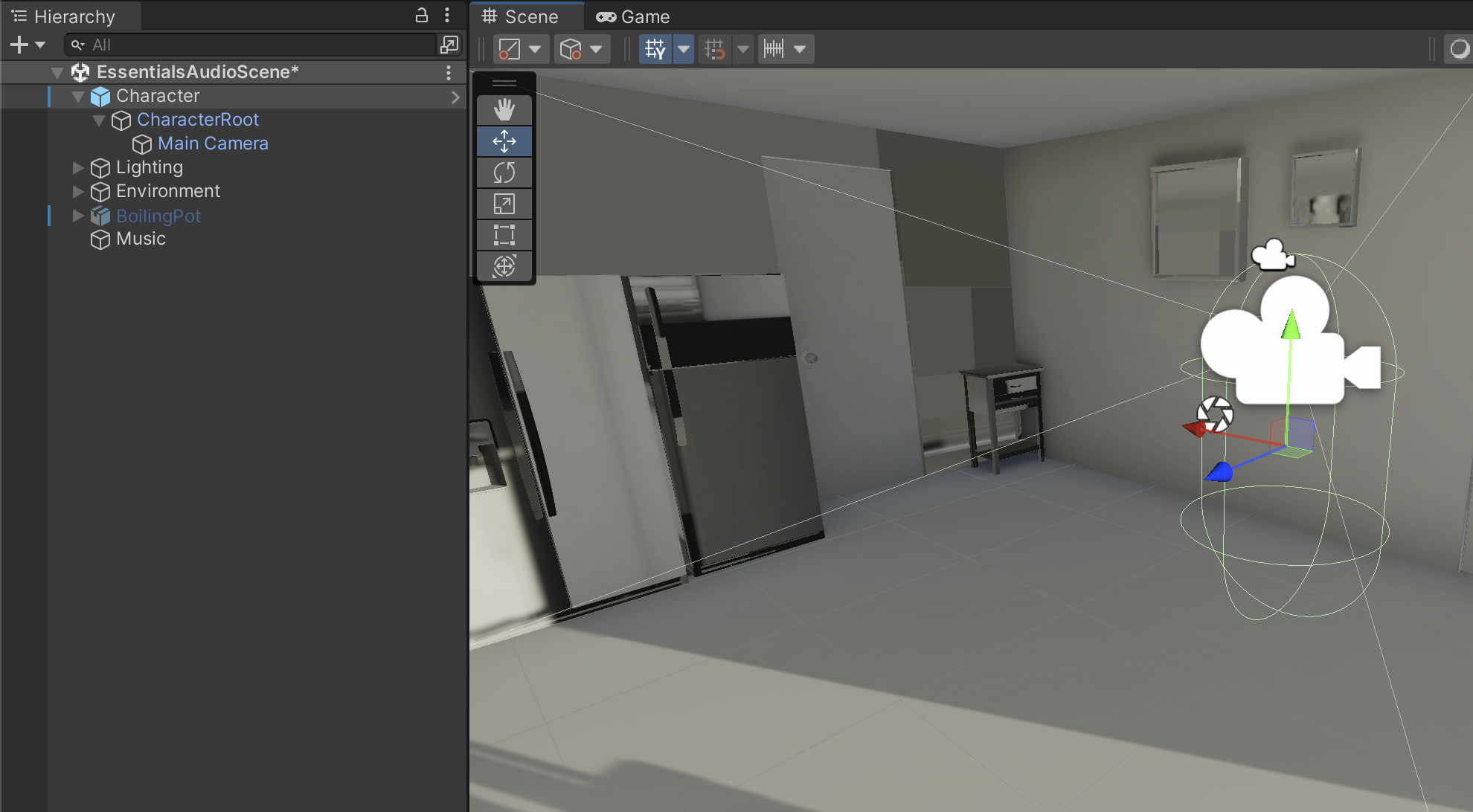Image resolution: width=1473 pixels, height=812 pixels.
Task: Click the scene draw mode sphere icon
Action: click(x=1459, y=49)
